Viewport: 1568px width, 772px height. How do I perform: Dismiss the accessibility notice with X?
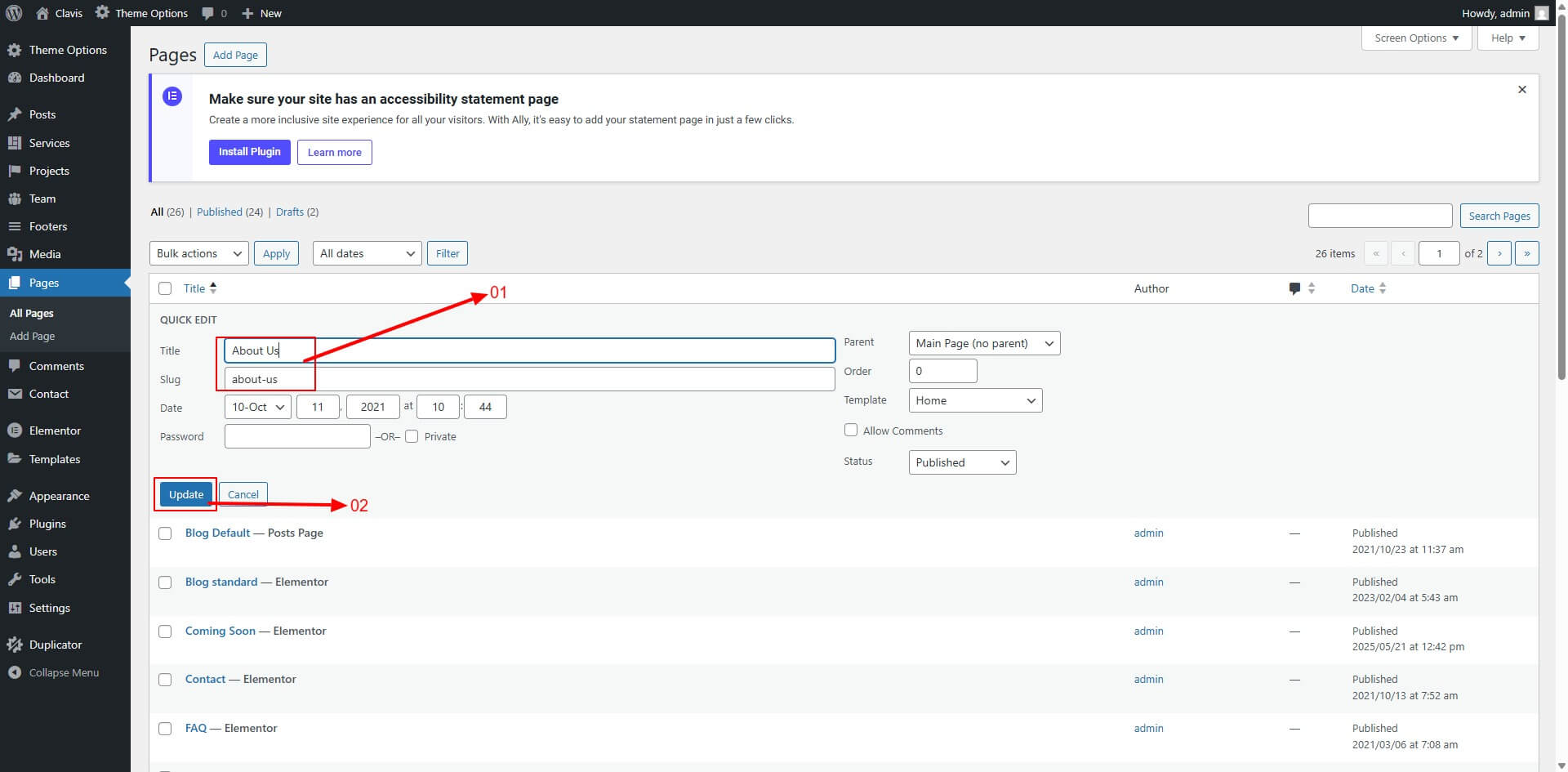(1521, 90)
